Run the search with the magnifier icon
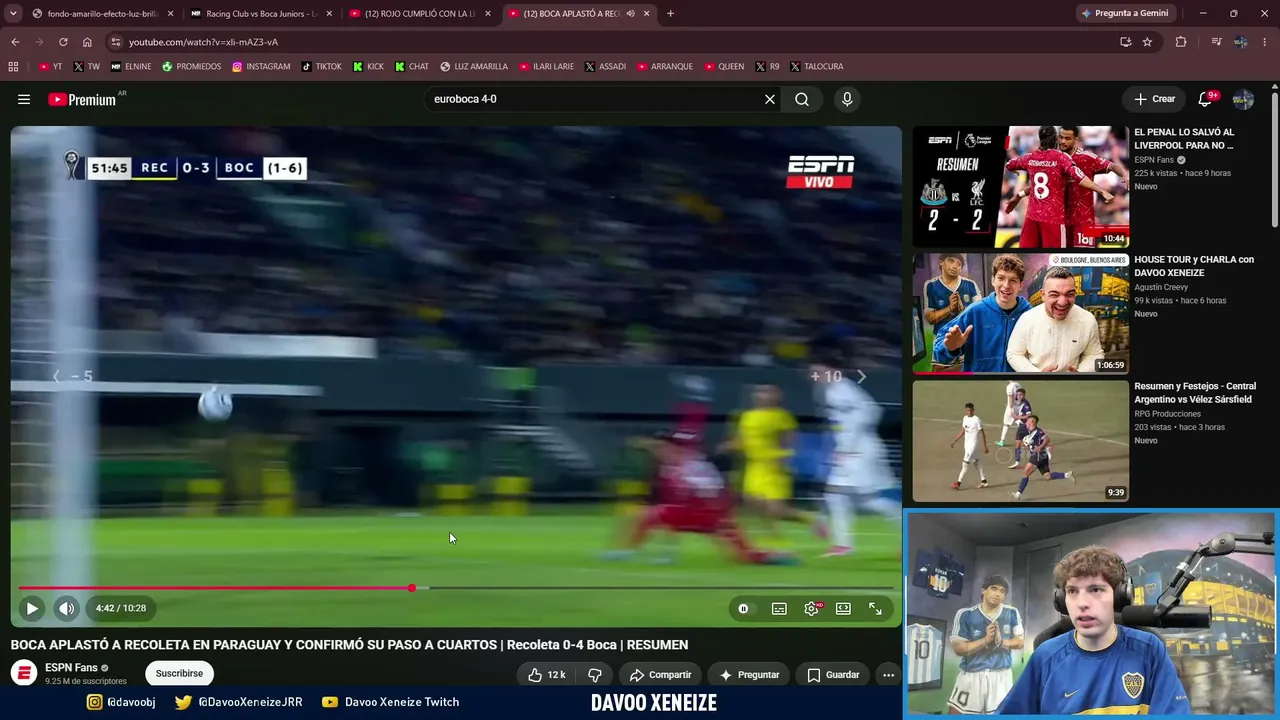 802,99
